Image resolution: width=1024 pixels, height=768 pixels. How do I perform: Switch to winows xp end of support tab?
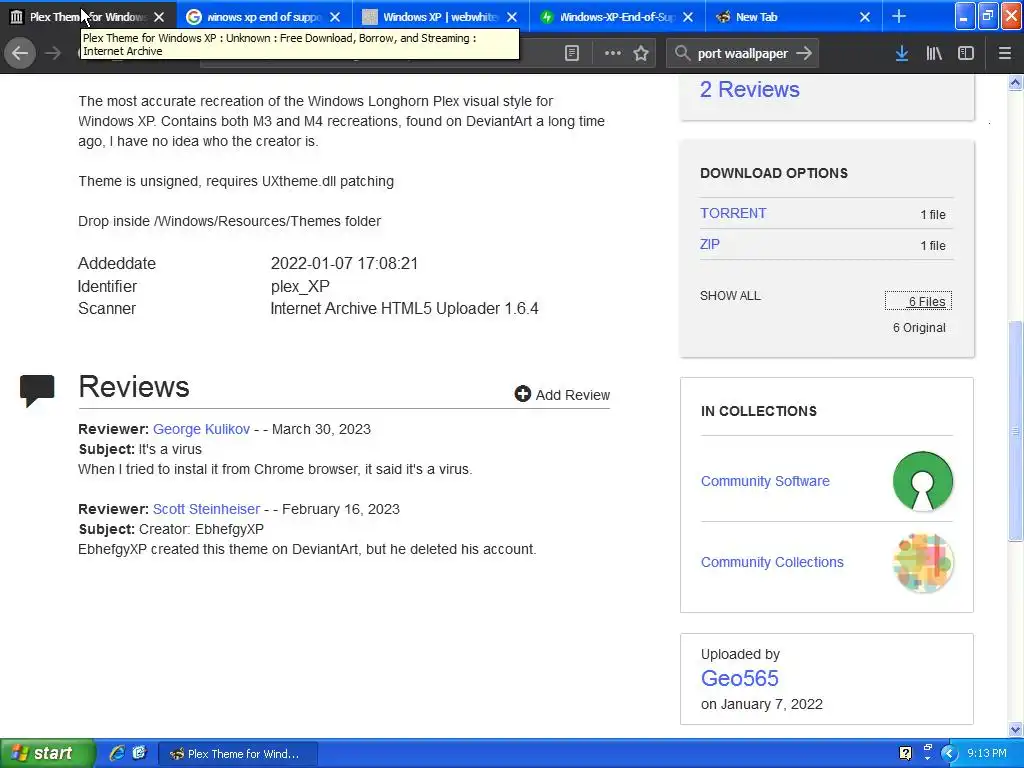264,17
